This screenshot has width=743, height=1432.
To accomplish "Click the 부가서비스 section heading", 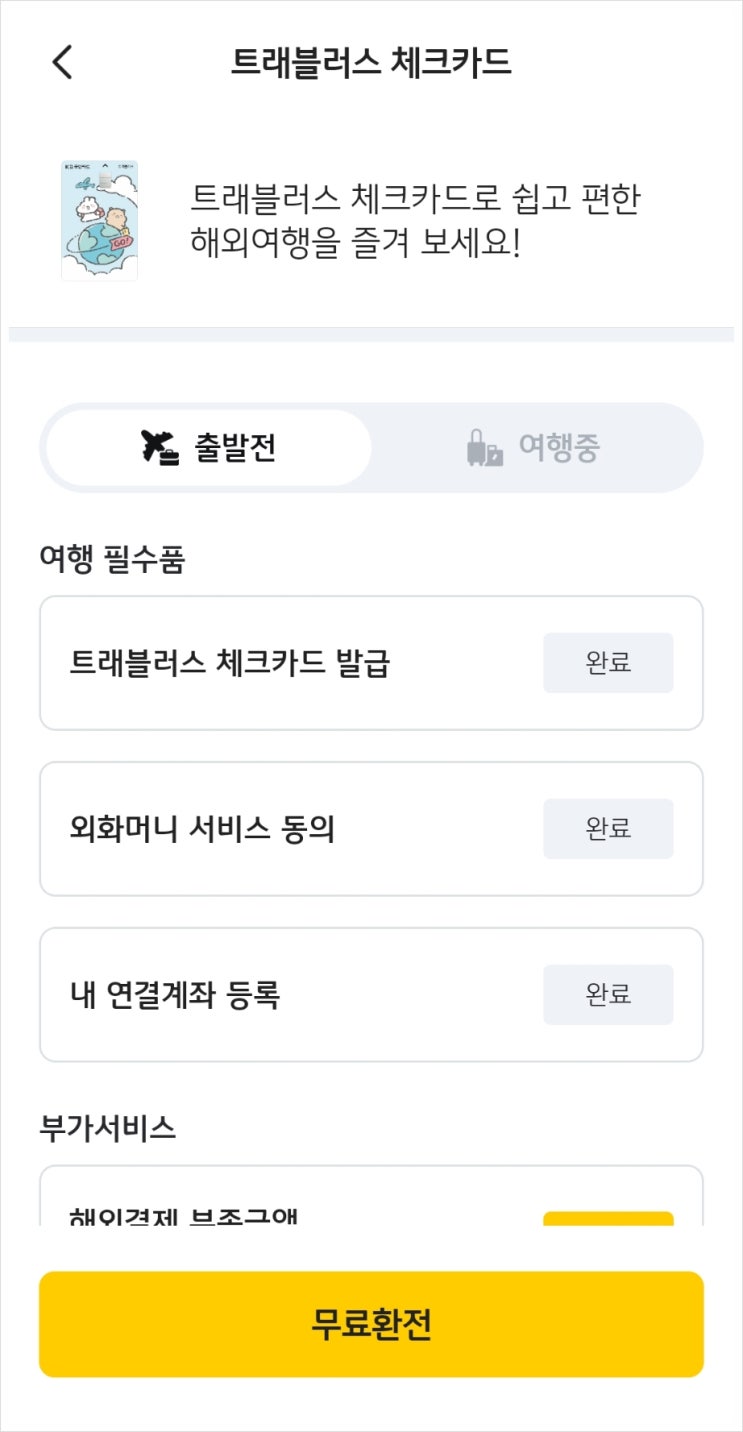I will click(108, 1127).
